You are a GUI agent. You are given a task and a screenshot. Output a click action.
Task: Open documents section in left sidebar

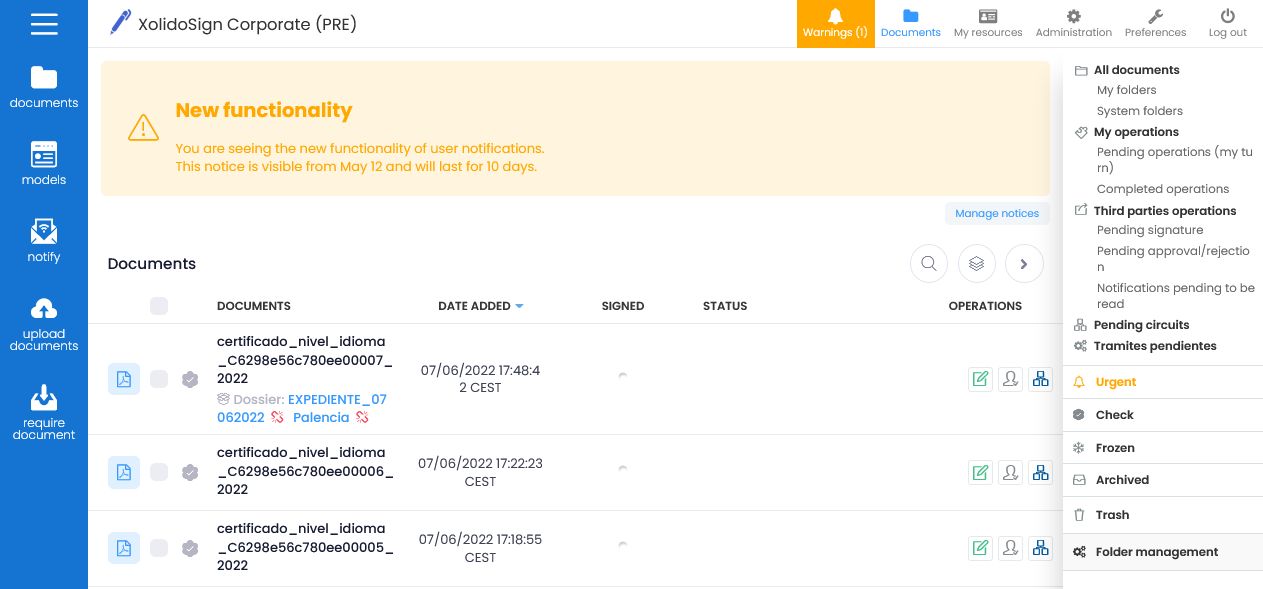[x=44, y=87]
